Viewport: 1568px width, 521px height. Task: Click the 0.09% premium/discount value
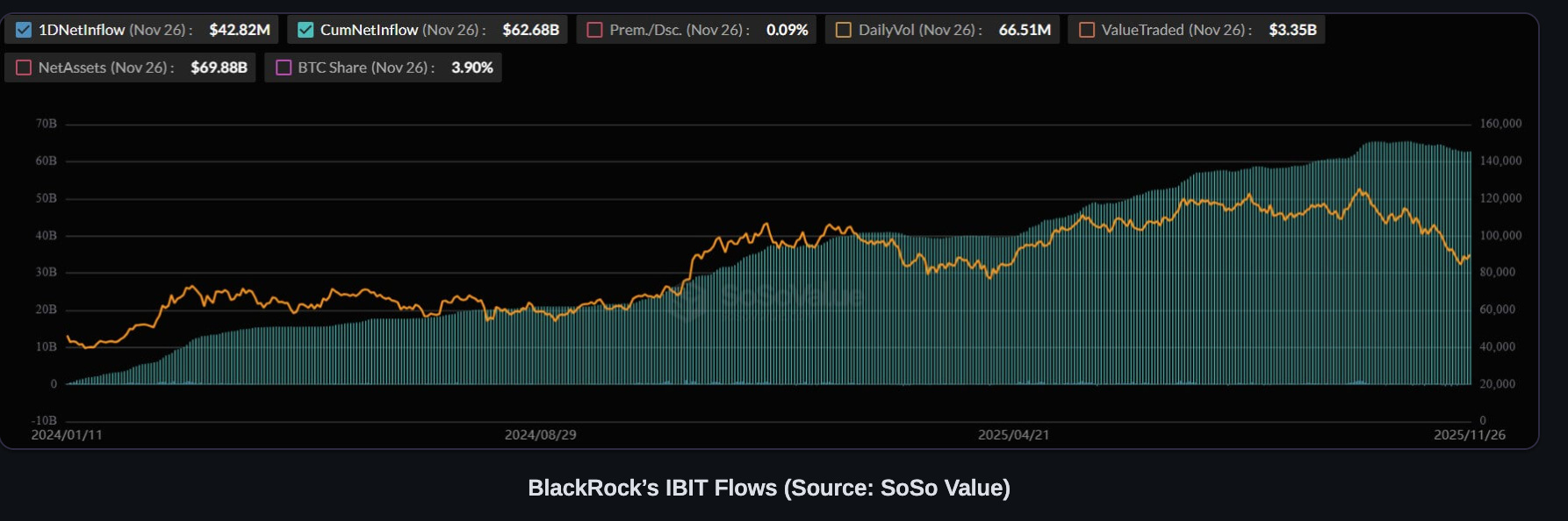coord(788,30)
